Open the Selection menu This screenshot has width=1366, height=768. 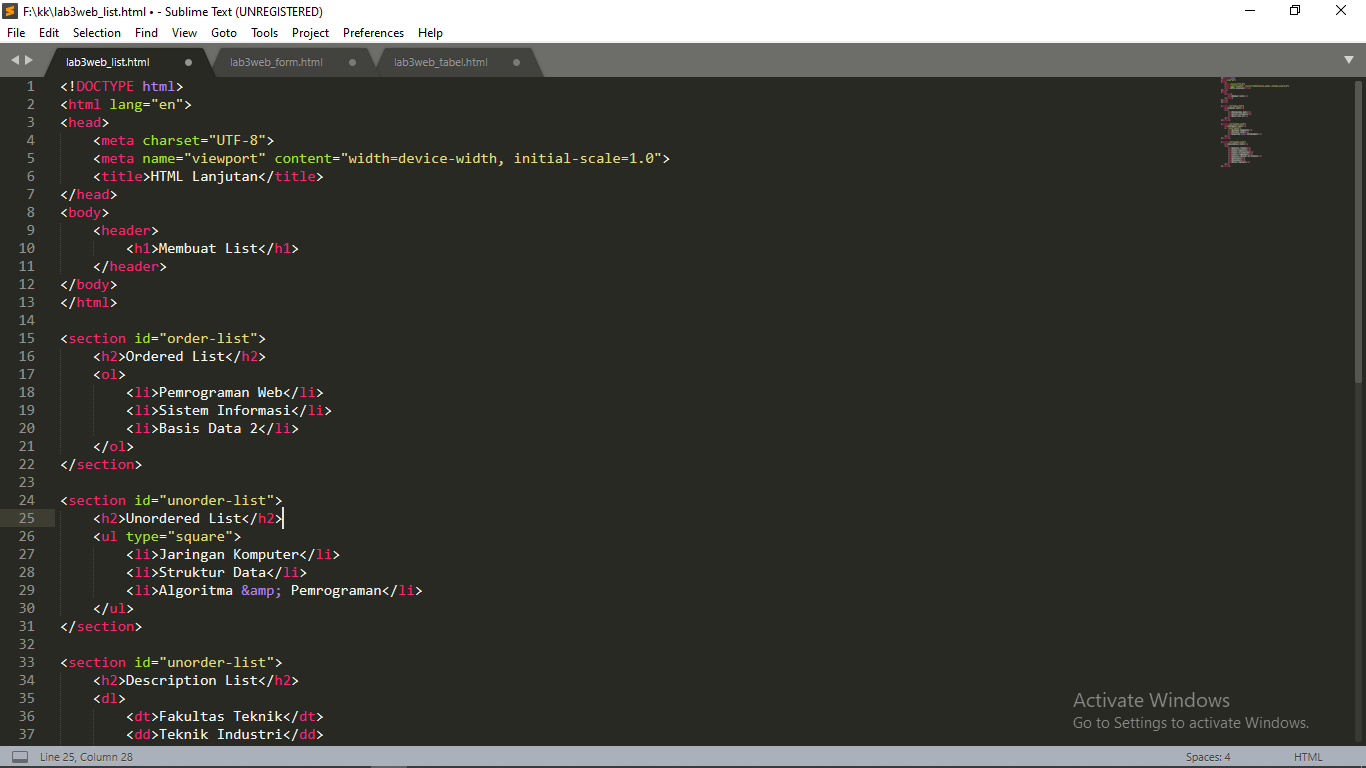pyautogui.click(x=96, y=32)
